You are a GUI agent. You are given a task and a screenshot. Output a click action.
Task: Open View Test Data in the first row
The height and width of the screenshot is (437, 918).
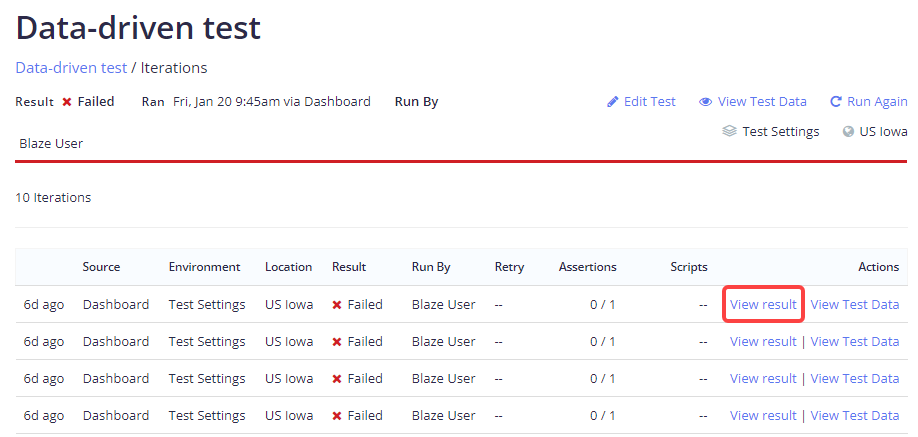coord(854,305)
